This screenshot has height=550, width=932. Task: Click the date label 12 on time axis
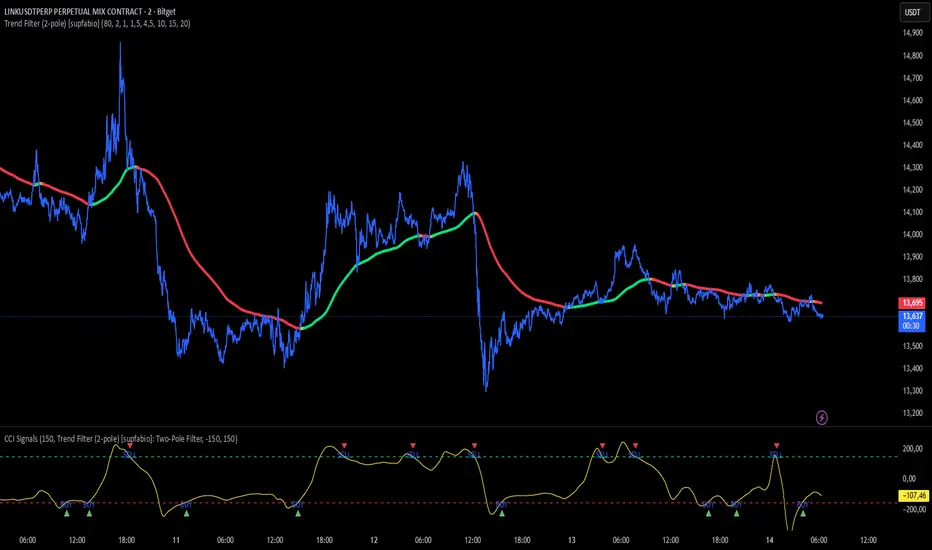click(374, 540)
